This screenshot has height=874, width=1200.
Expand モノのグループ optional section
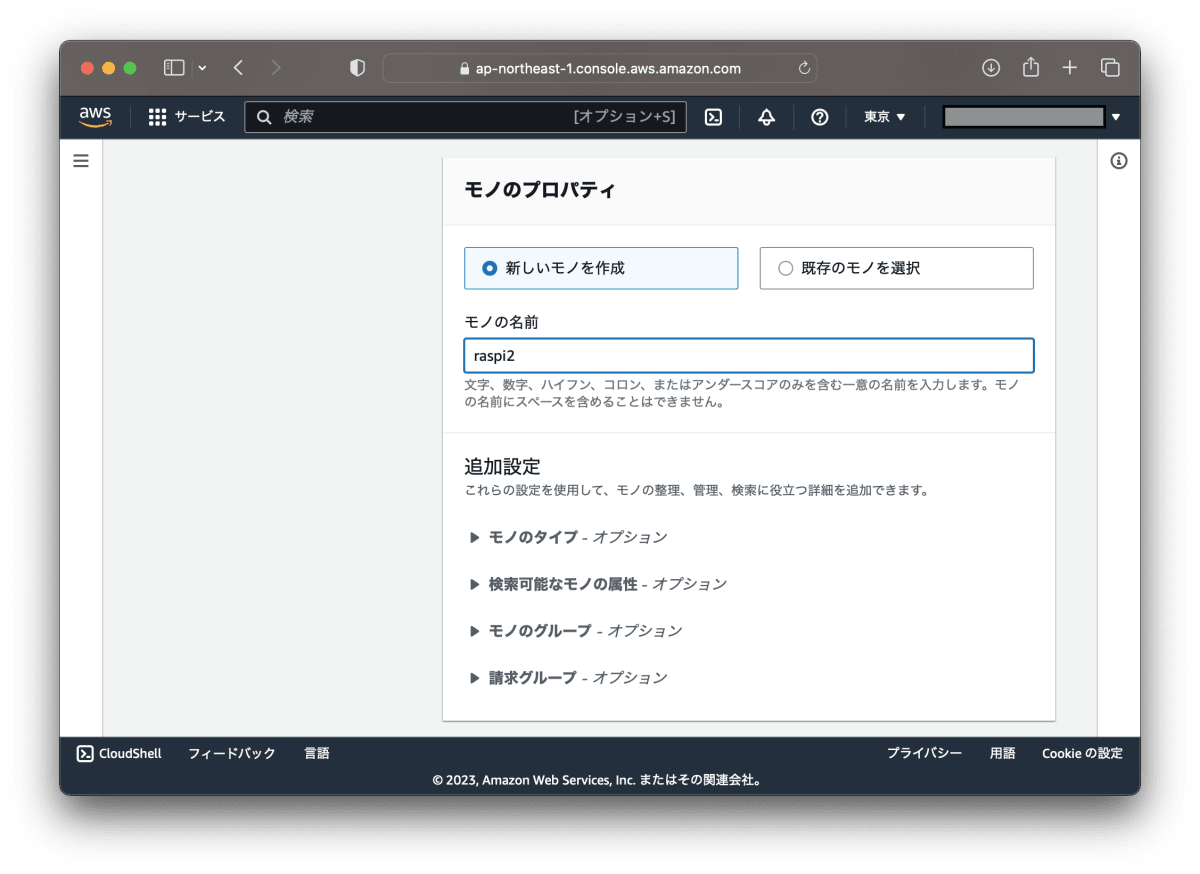576,631
